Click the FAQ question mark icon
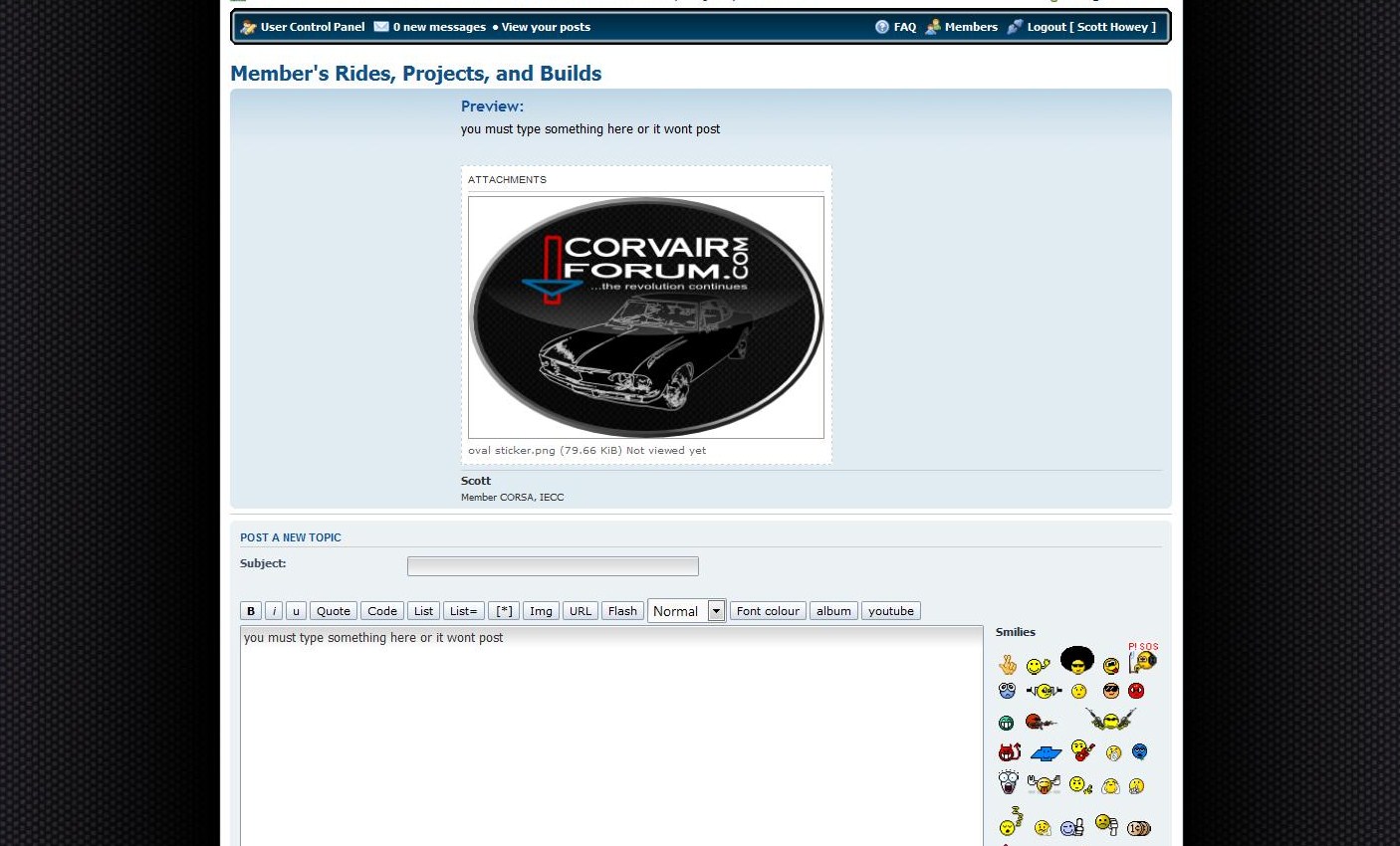The width and height of the screenshot is (1400, 846). pyautogui.click(x=882, y=27)
